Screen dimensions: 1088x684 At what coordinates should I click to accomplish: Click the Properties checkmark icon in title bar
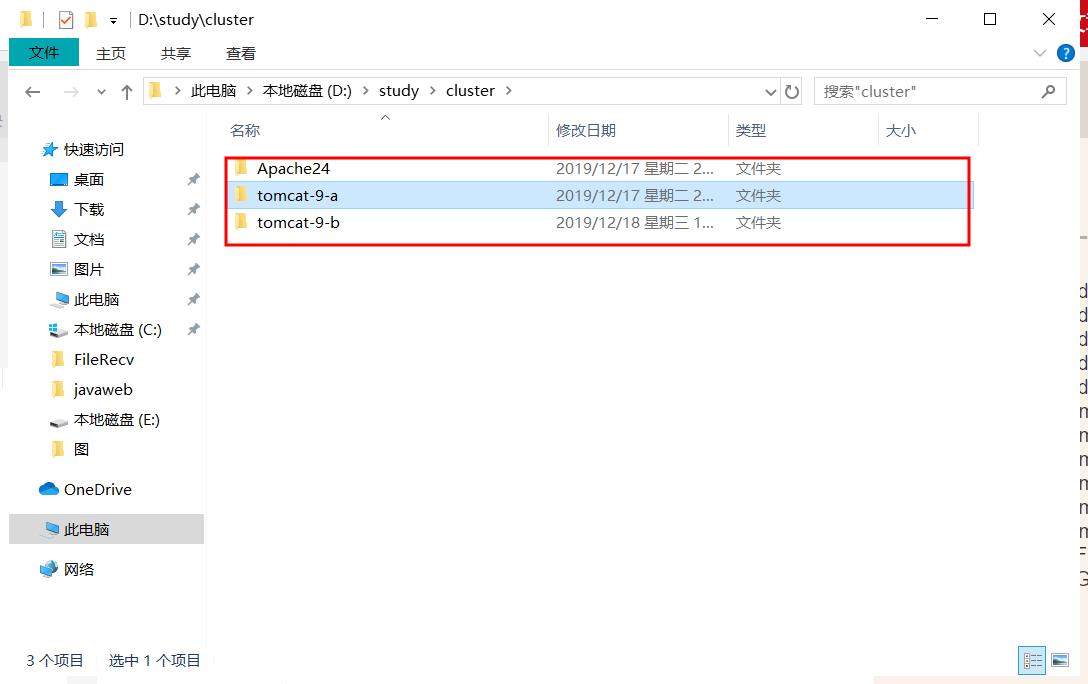tap(66, 20)
